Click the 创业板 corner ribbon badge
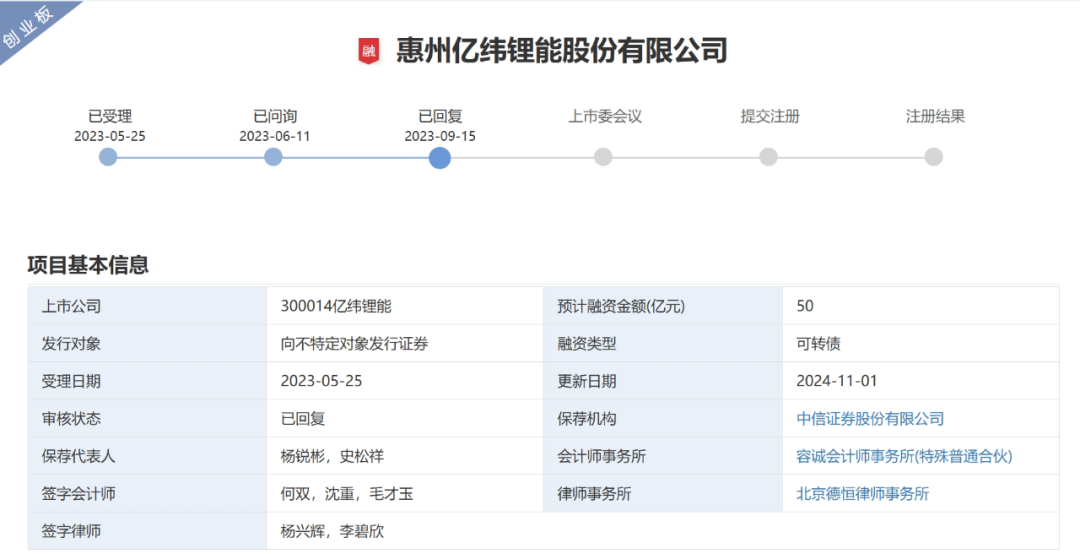 (x=28, y=28)
